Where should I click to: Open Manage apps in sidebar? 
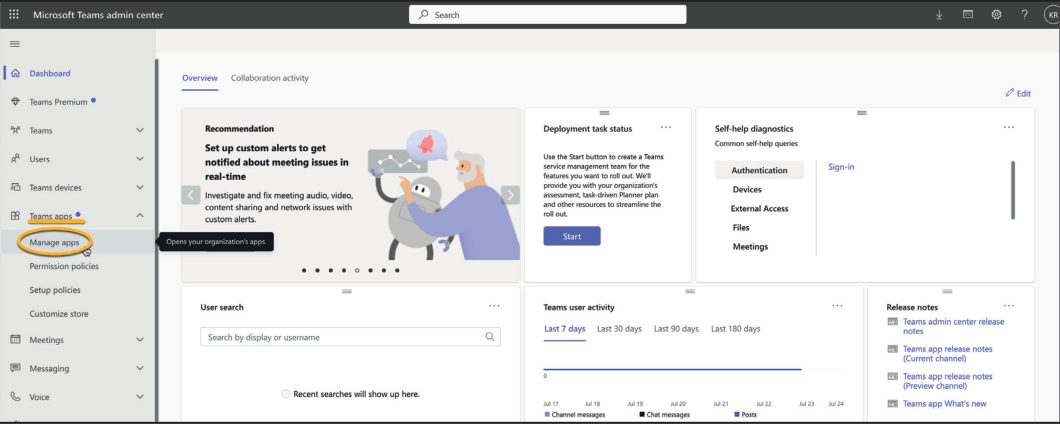pyautogui.click(x=54, y=242)
